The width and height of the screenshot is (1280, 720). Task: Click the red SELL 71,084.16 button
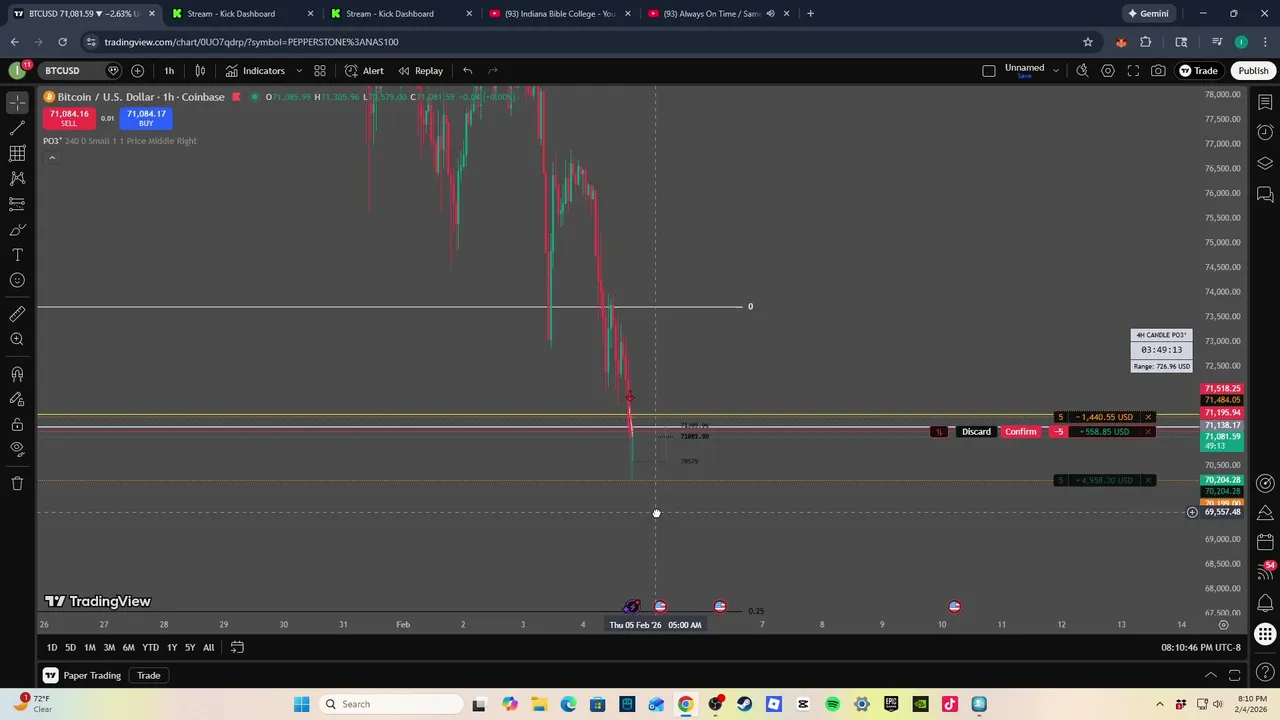69,118
